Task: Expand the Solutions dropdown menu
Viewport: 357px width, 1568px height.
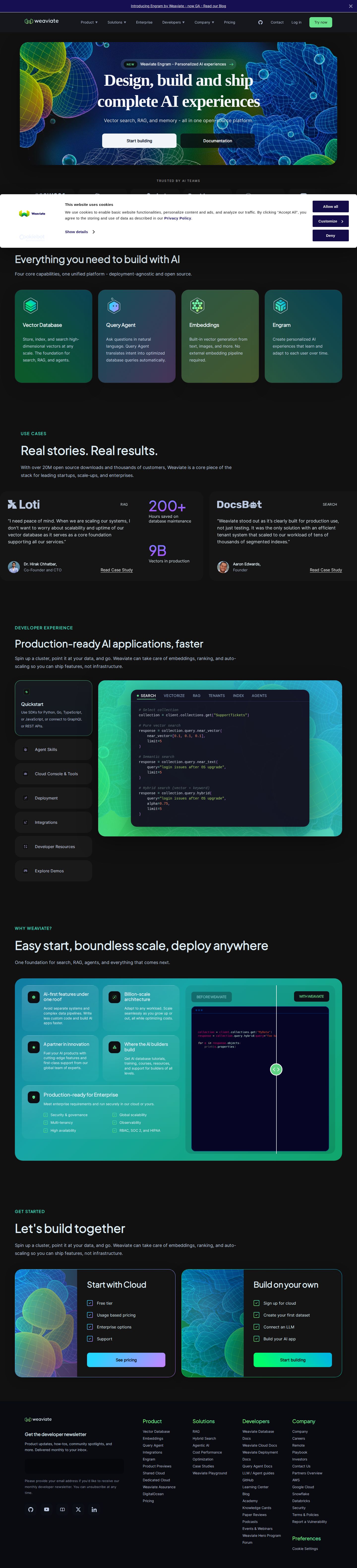Action: [x=116, y=23]
